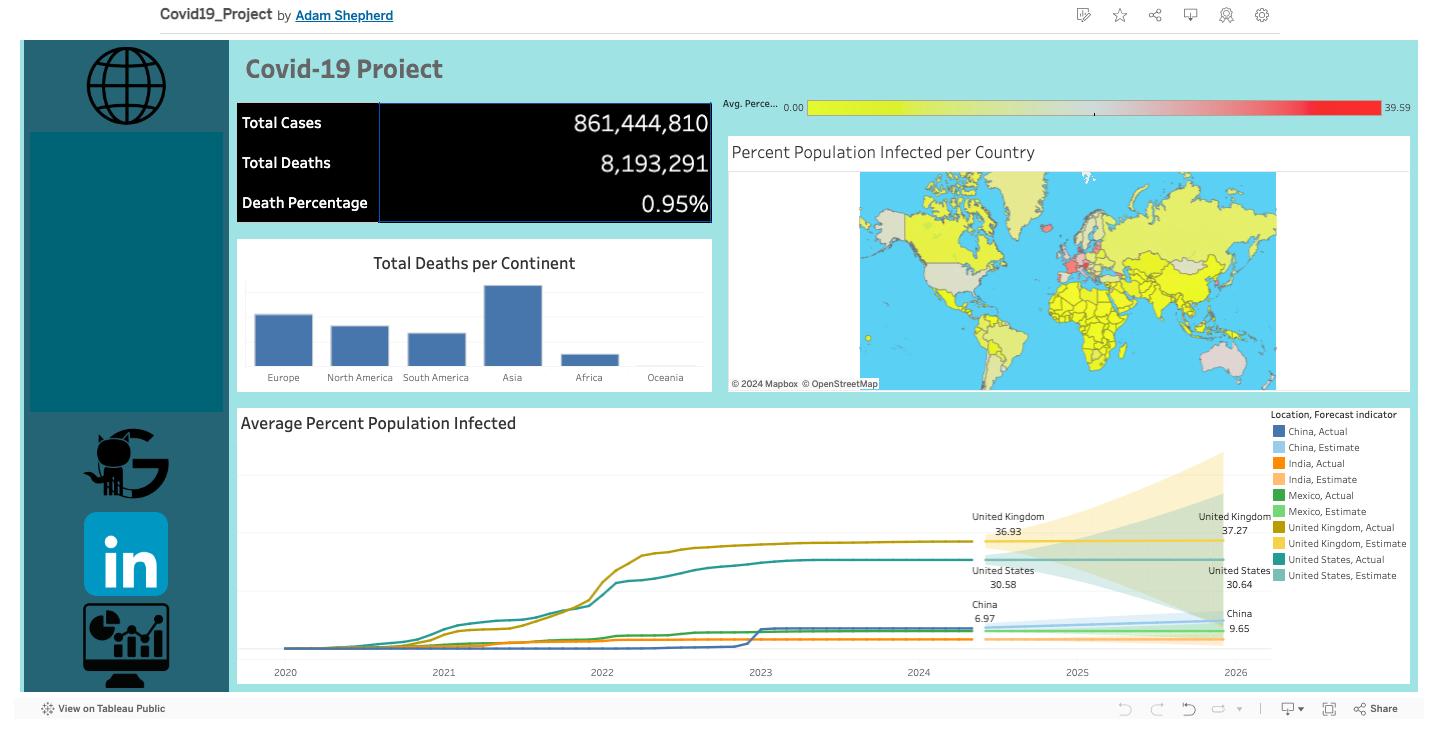Open Adam Shepherd's author profile link
Viewport: 1439px width, 732px height.
tap(344, 15)
